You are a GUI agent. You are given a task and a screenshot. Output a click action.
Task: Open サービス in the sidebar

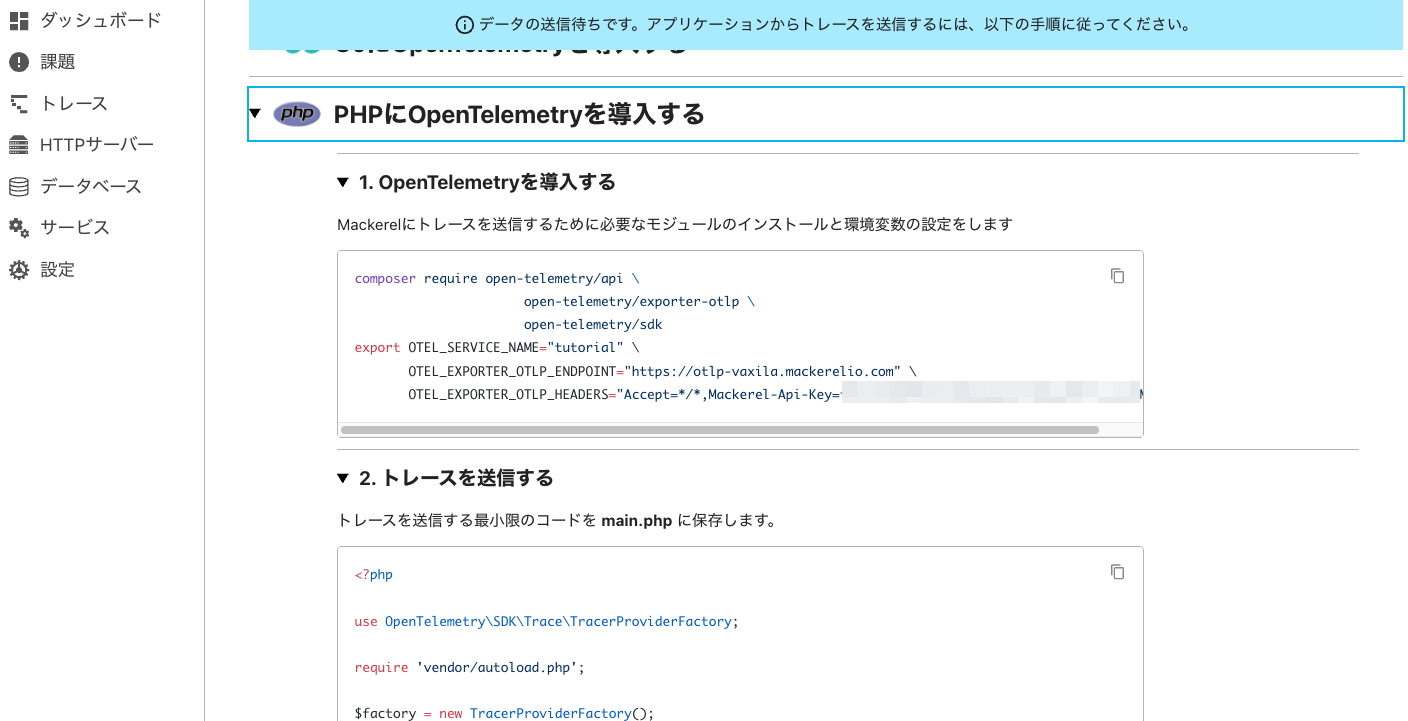click(x=75, y=228)
